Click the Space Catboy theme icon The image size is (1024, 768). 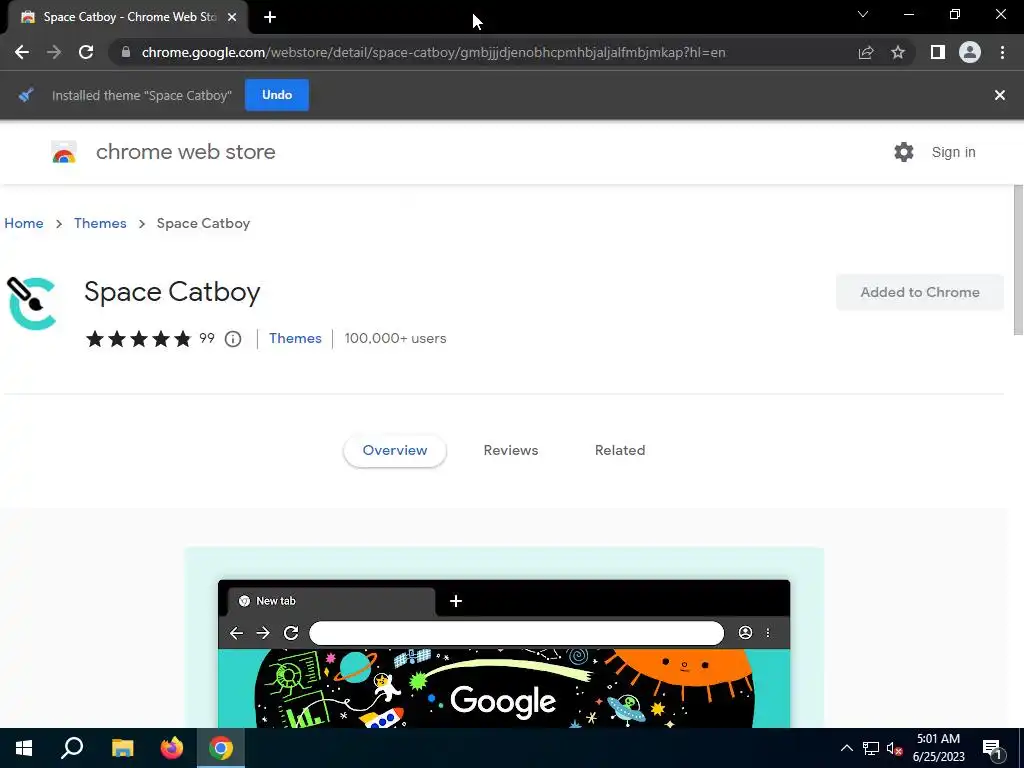click(x=31, y=304)
